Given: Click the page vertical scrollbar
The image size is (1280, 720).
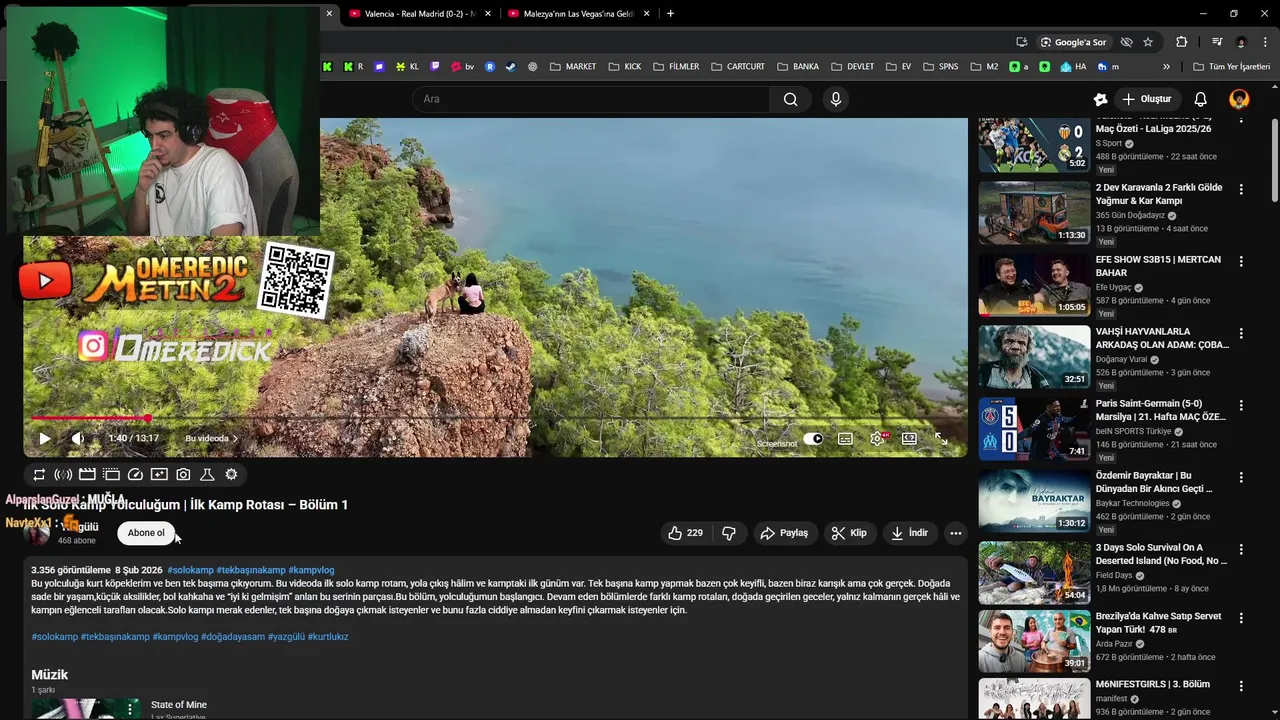Looking at the screenshot, I should (1273, 160).
